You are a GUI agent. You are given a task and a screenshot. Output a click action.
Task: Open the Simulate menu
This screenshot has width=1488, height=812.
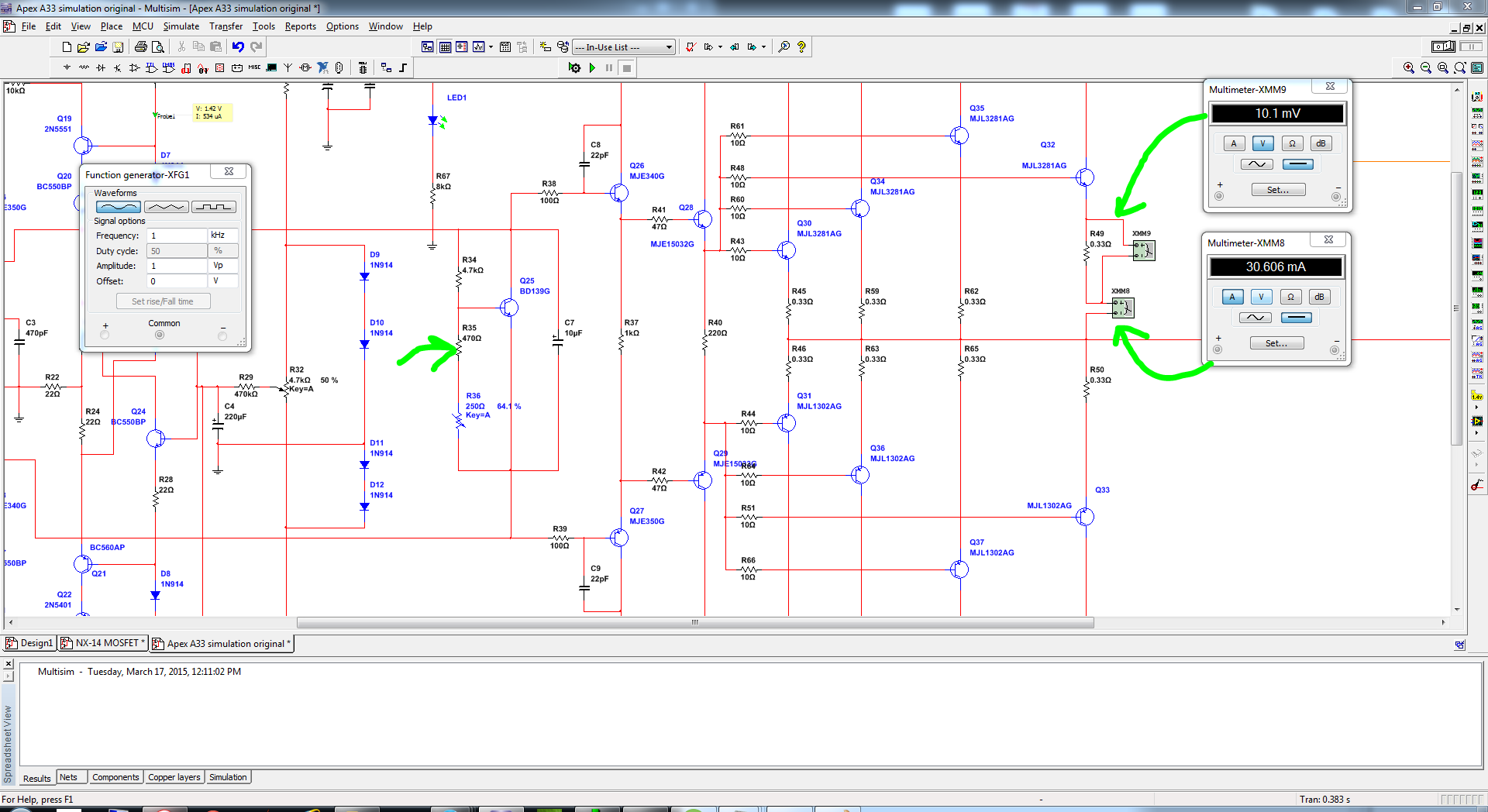pos(181,26)
